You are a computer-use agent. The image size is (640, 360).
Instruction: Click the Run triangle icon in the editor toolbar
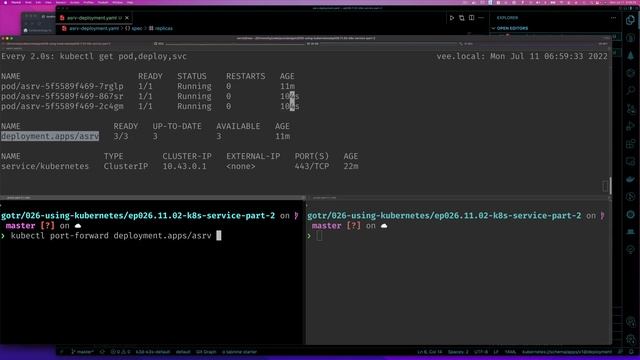pos(451,18)
